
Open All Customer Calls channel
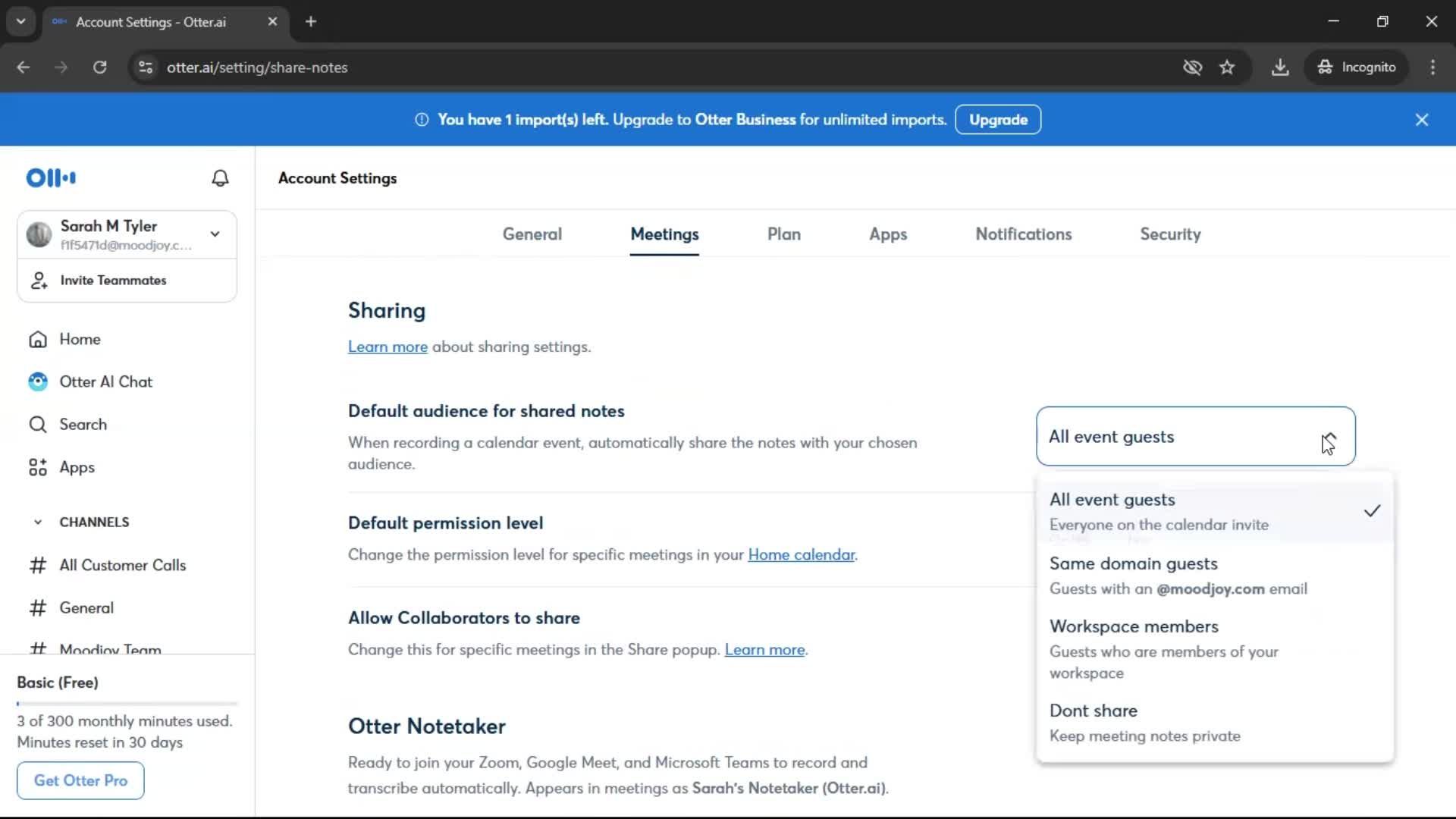point(123,565)
